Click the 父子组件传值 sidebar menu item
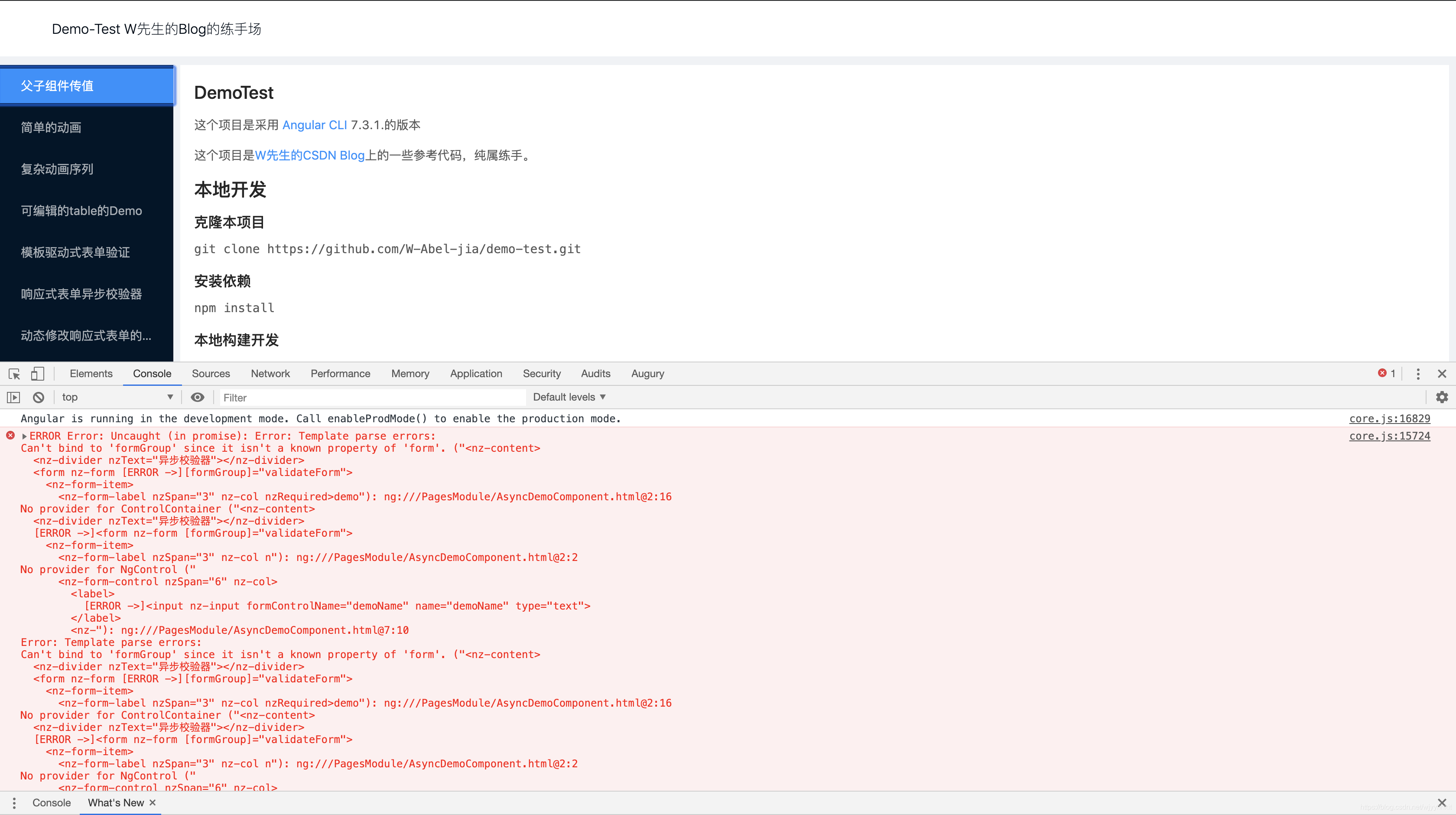1456x815 pixels. tap(87, 85)
